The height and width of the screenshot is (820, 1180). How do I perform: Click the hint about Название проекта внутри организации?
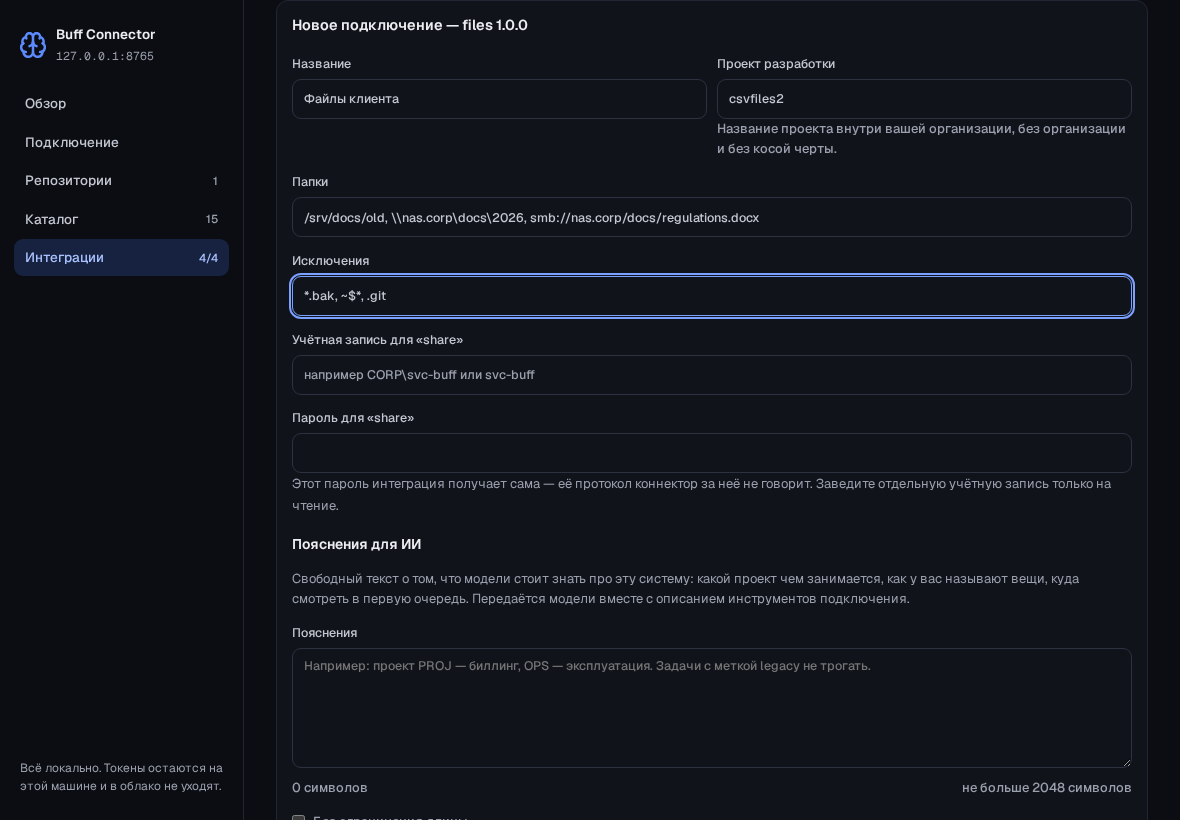(x=921, y=138)
